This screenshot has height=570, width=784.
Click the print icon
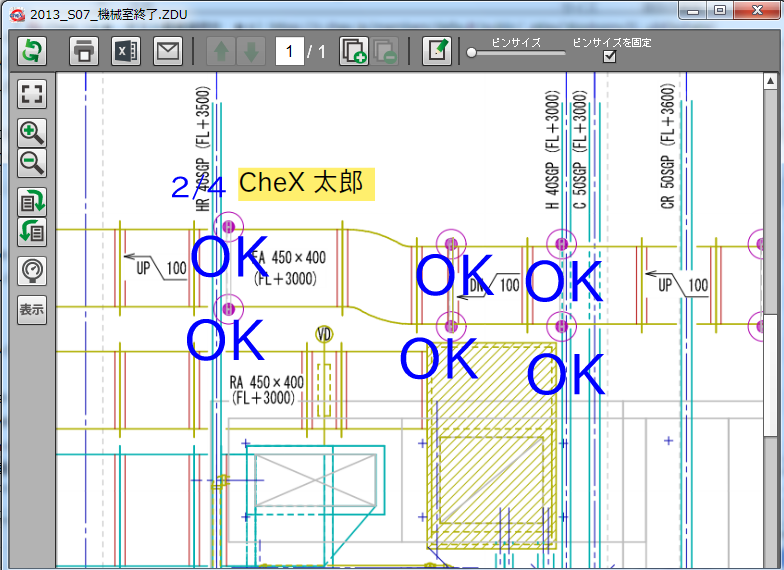(x=84, y=51)
